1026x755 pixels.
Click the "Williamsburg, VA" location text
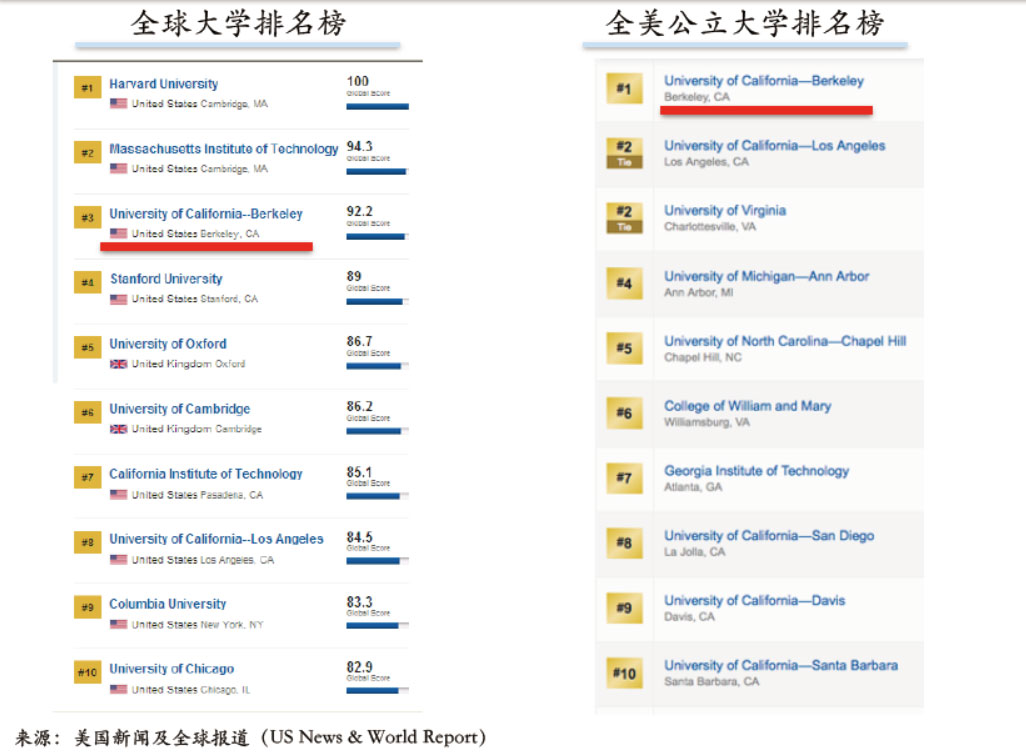[707, 423]
